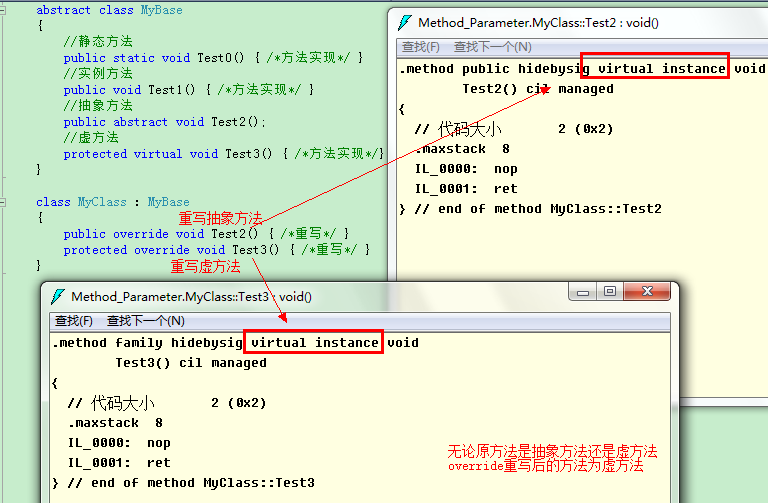This screenshot has height=503, width=768.
Task: Click 'IL_0000: nop' in the Test3 window
Action: click(x=119, y=443)
